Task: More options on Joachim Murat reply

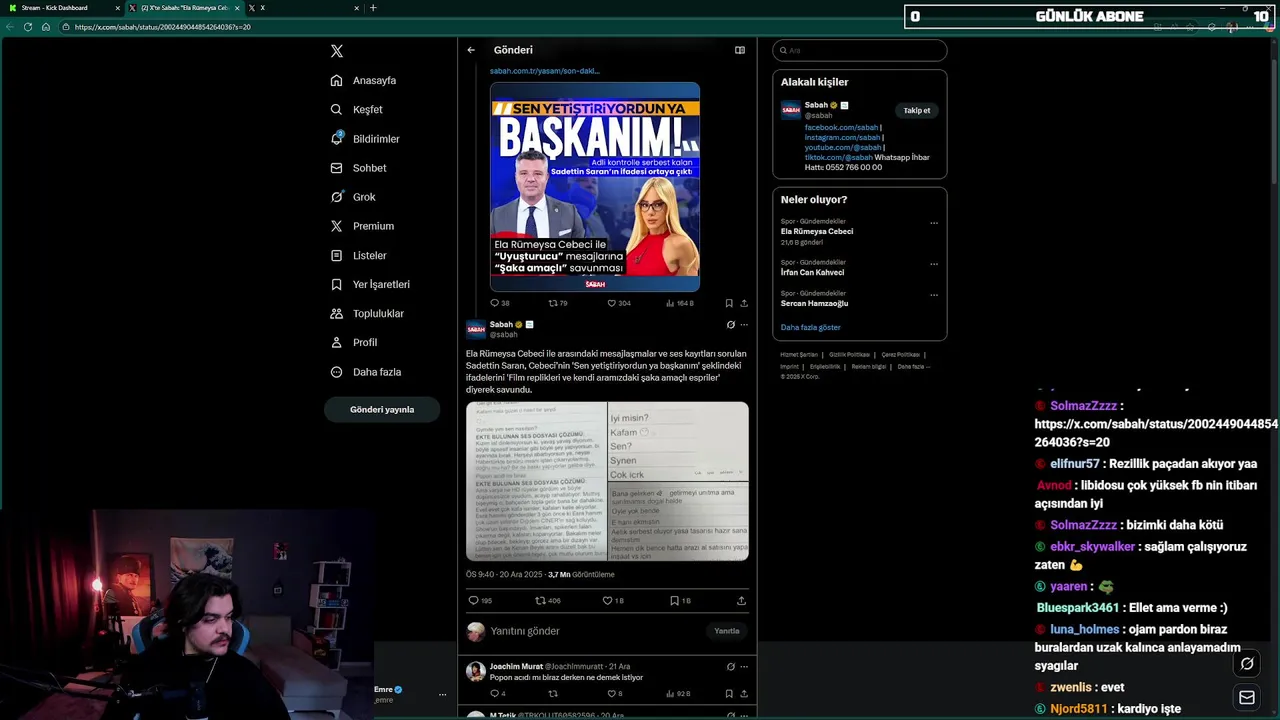Action: click(x=744, y=666)
